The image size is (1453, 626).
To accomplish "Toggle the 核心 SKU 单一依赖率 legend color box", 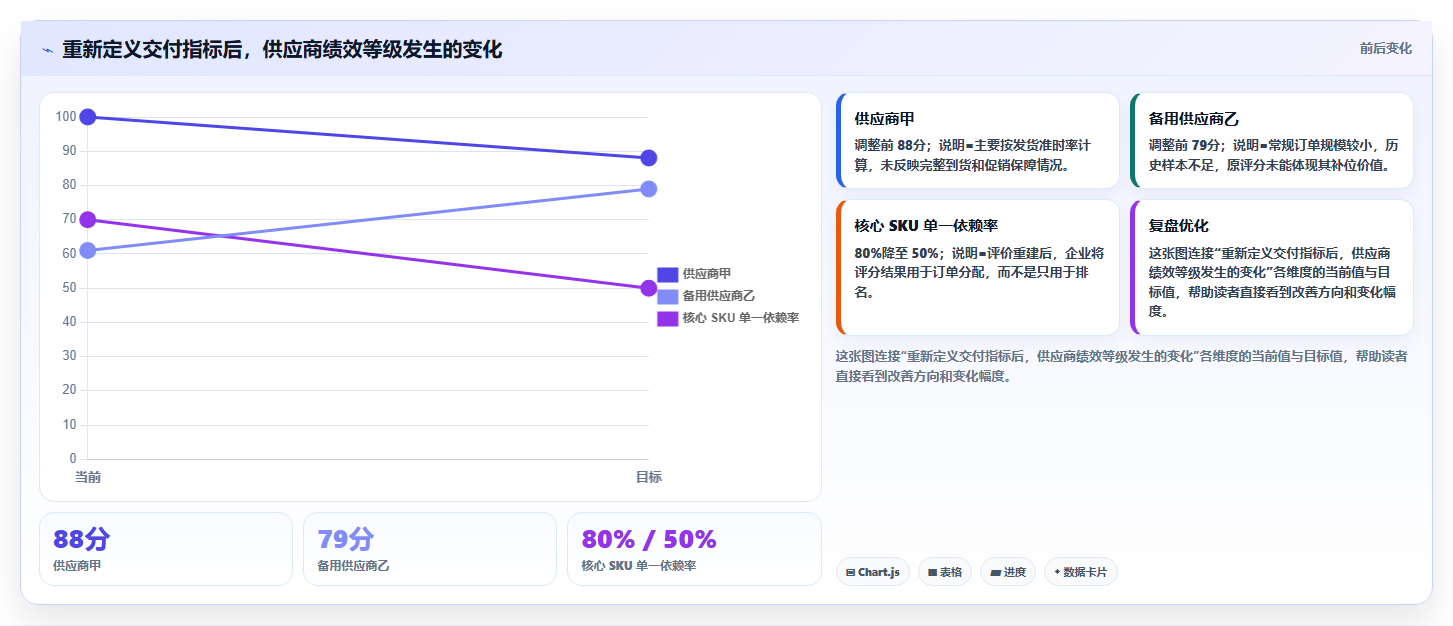I will [667, 318].
